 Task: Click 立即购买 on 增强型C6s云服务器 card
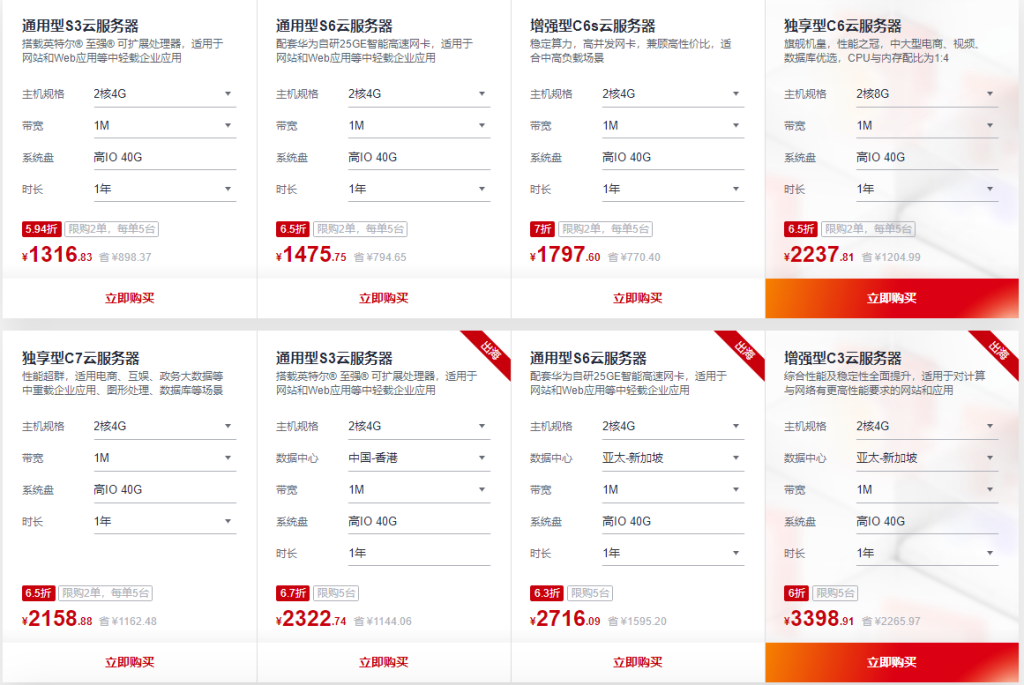click(638, 298)
